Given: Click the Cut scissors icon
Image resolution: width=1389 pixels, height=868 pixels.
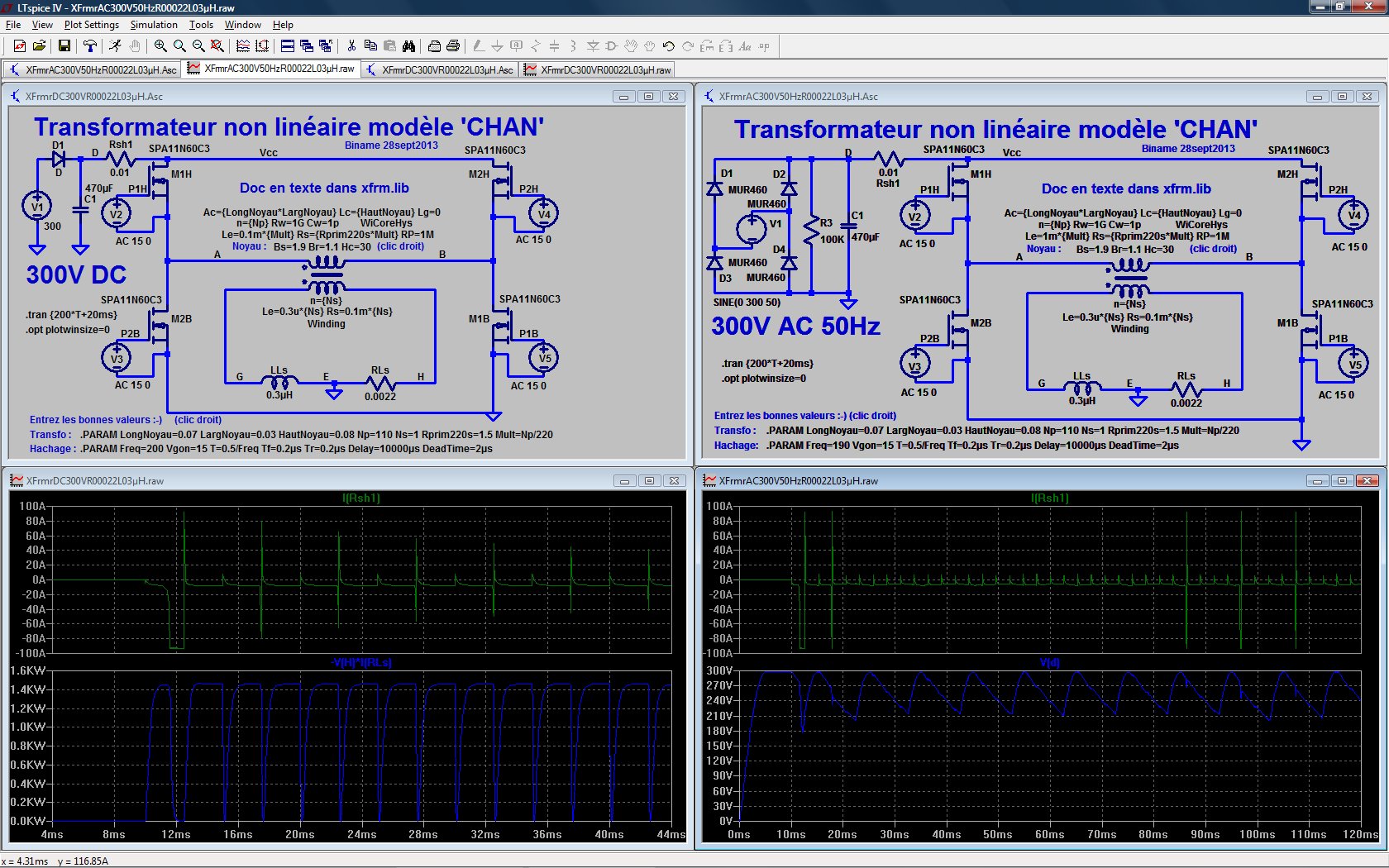Looking at the screenshot, I should 351,46.
